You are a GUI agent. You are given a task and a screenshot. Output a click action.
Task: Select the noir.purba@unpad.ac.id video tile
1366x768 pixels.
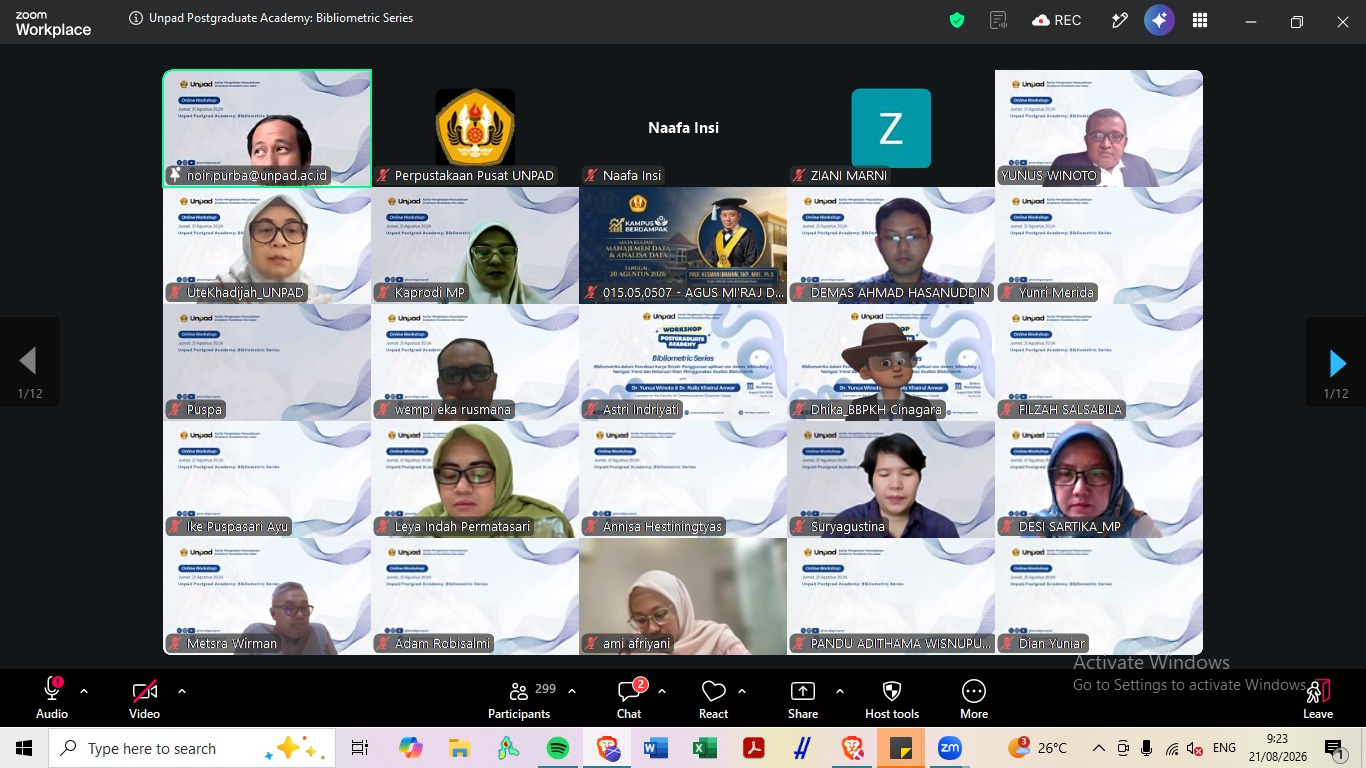point(267,128)
